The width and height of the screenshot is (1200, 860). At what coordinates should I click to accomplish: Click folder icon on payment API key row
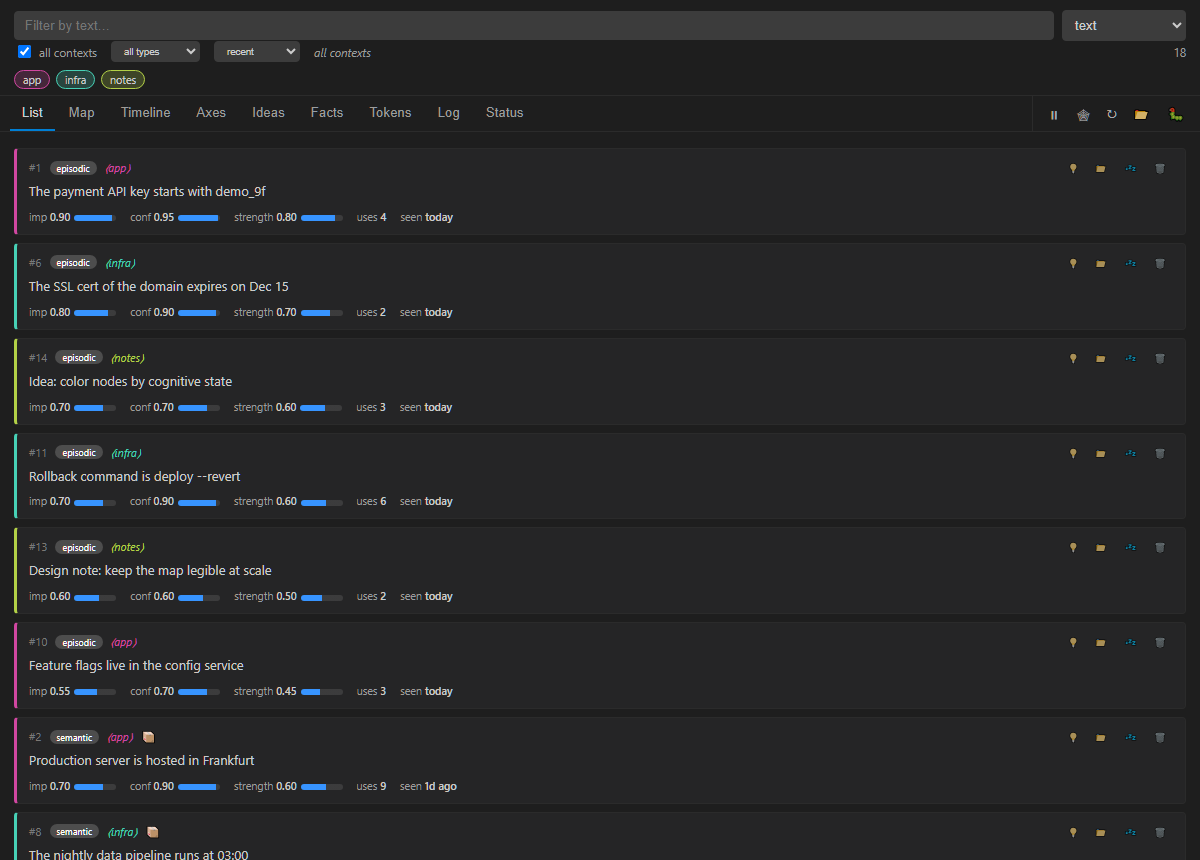[x=1101, y=169]
